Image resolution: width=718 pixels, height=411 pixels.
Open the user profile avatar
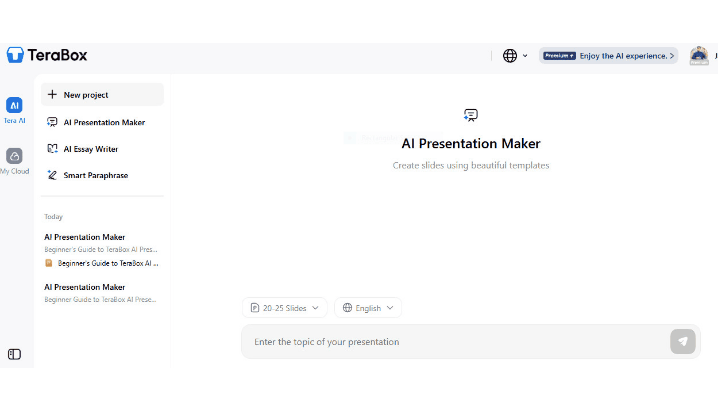pos(699,55)
